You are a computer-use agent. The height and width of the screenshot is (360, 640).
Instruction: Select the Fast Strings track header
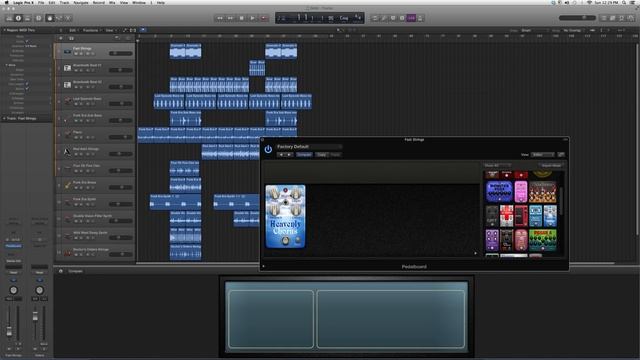pyautogui.click(x=95, y=51)
